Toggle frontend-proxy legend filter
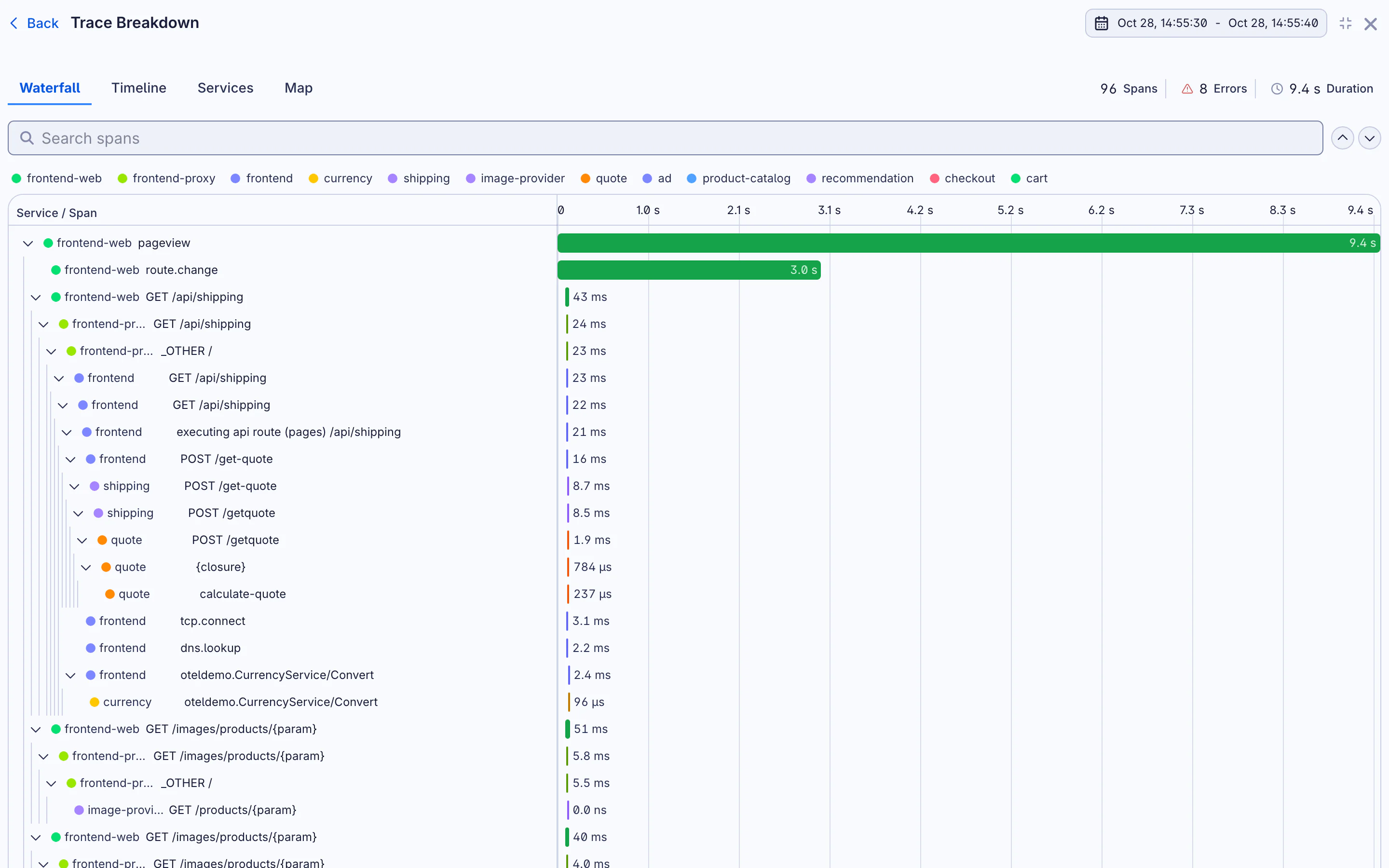The height and width of the screenshot is (868, 1389). click(x=166, y=178)
